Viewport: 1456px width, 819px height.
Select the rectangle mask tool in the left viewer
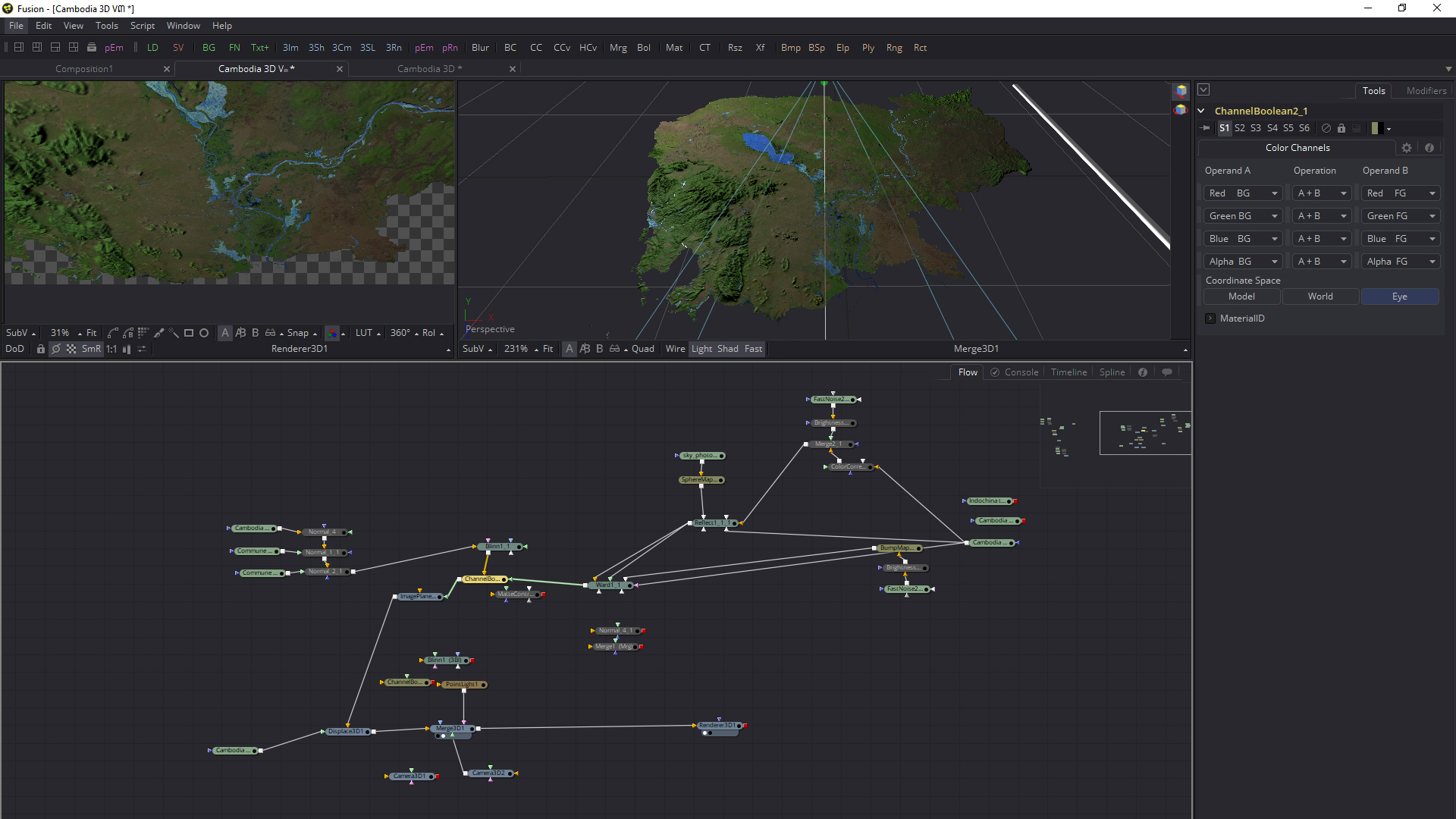coord(189,333)
